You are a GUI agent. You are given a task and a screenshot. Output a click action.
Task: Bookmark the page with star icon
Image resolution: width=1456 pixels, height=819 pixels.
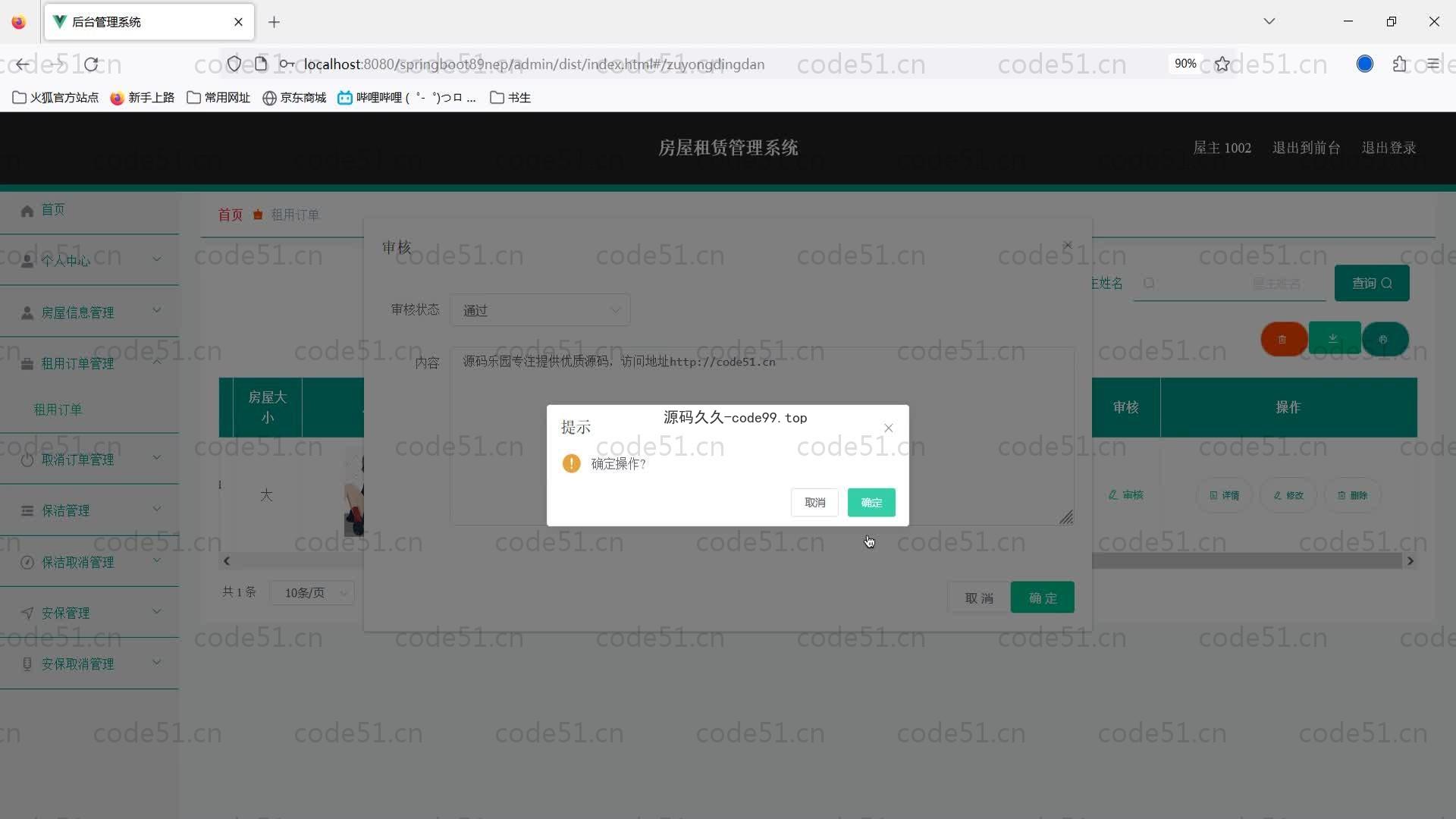pyautogui.click(x=1222, y=64)
